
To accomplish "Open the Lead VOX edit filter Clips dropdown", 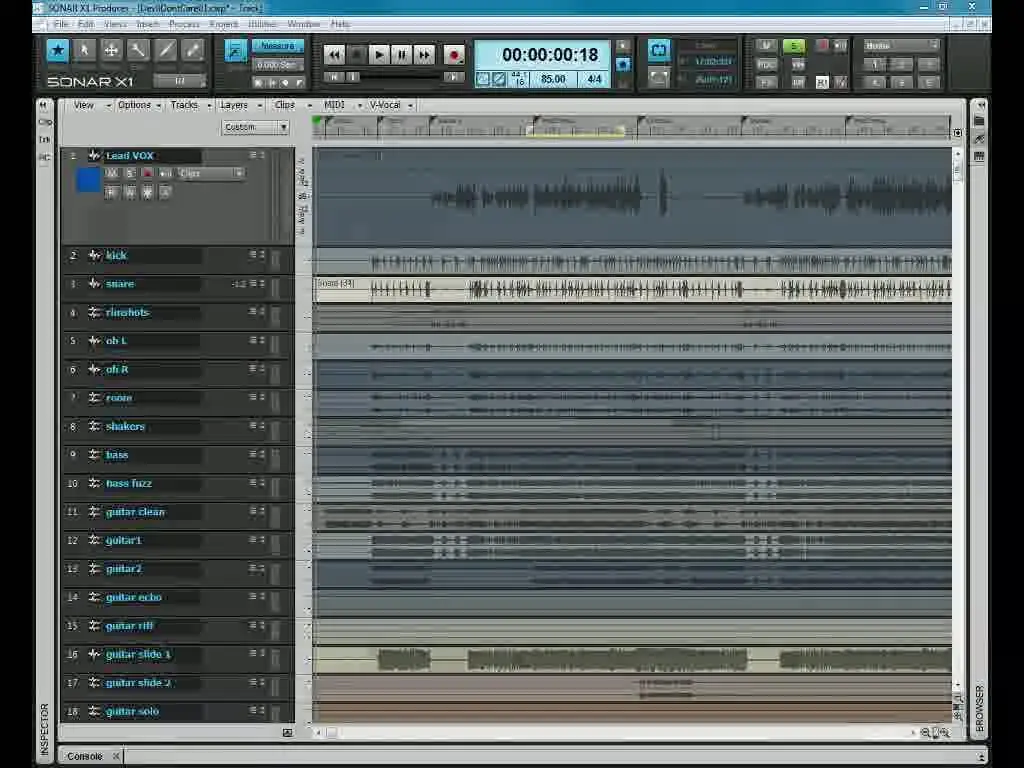I will 210,174.
